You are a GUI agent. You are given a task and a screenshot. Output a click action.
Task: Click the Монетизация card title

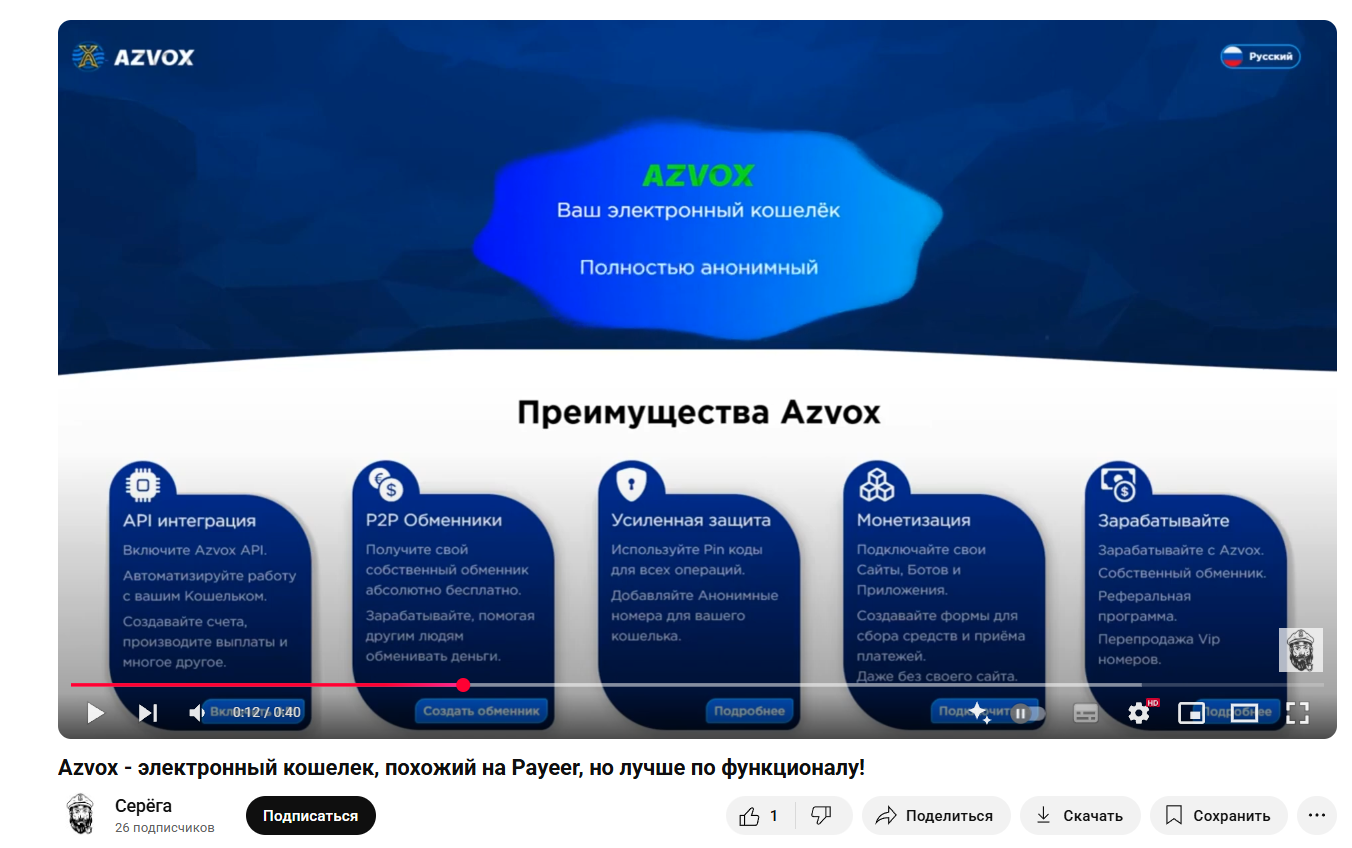pos(914,521)
